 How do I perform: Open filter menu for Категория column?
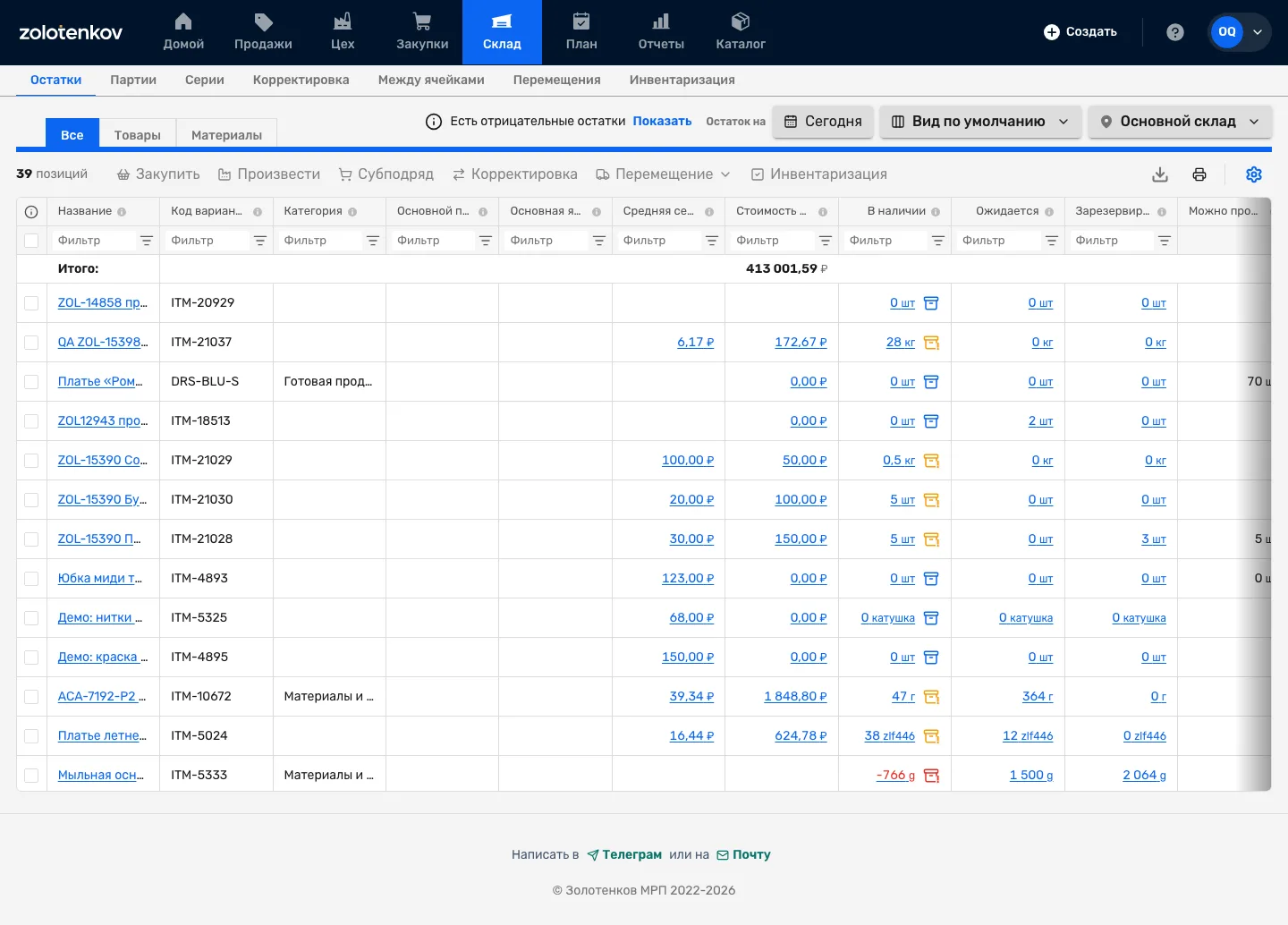coord(373,241)
